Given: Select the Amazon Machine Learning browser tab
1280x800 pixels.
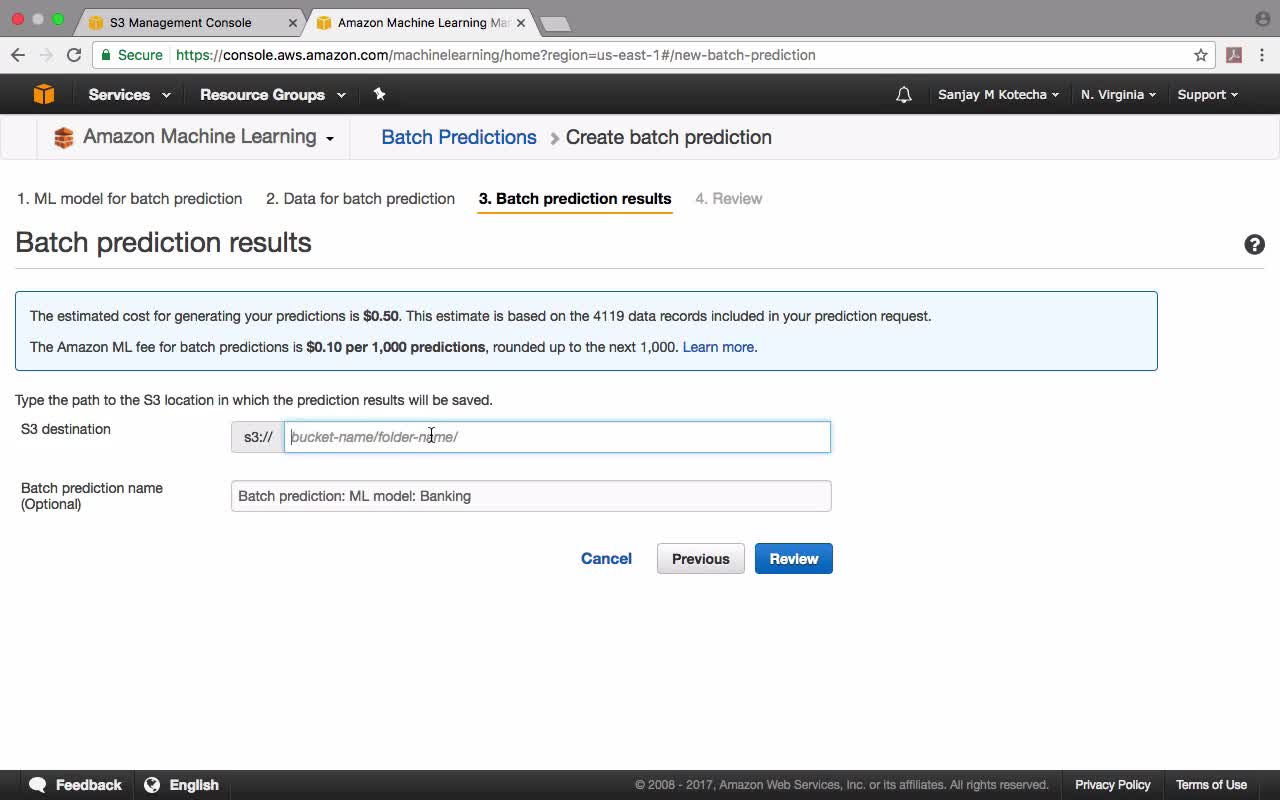Looking at the screenshot, I should pyautogui.click(x=420, y=22).
